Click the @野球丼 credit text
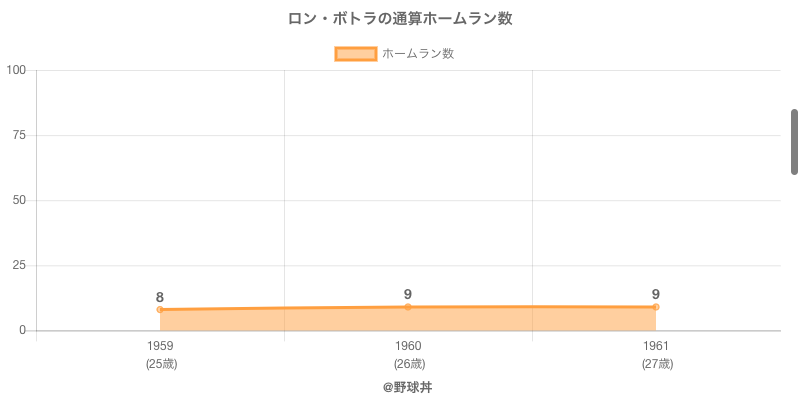Screen dimensions: 800x400 click(x=408, y=387)
